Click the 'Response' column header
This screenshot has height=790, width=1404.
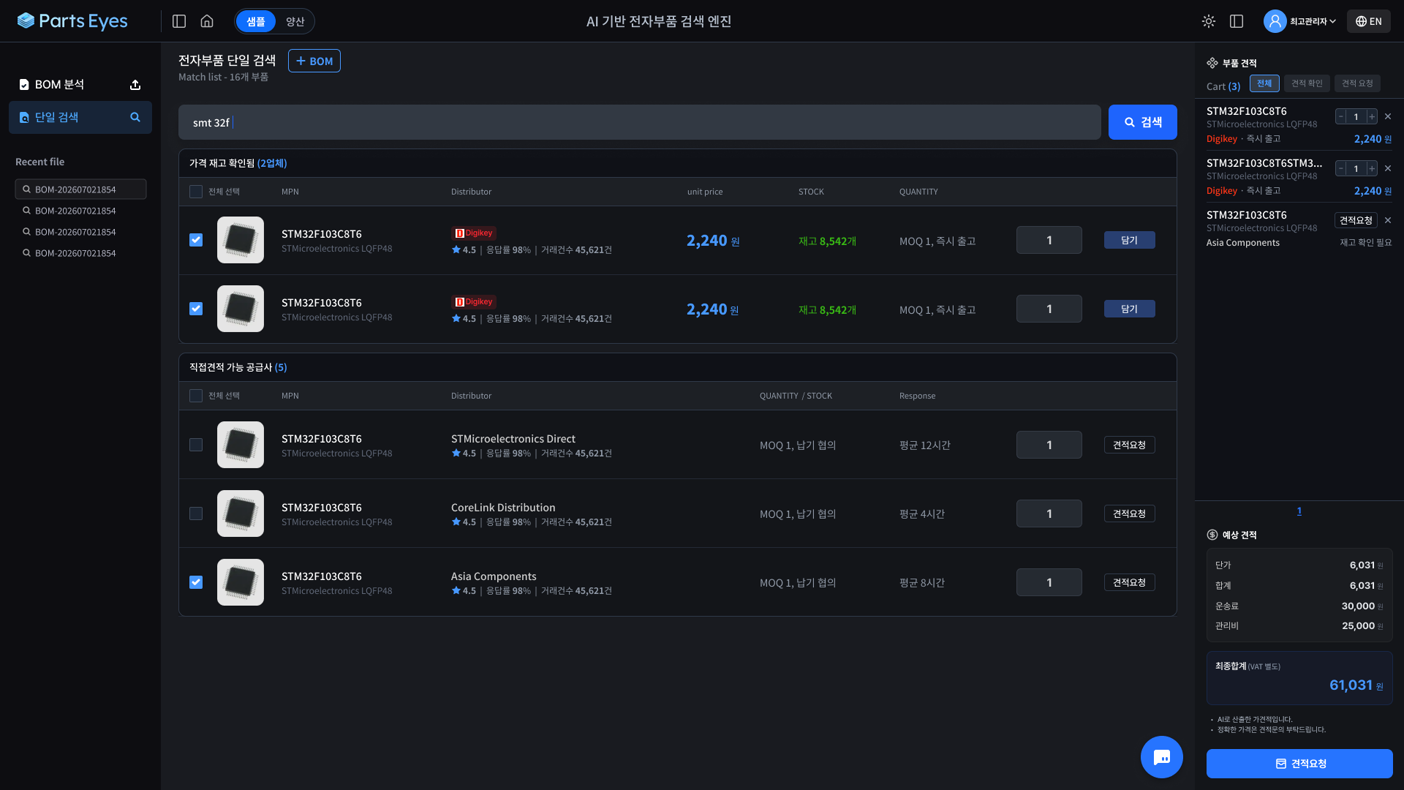tap(917, 396)
